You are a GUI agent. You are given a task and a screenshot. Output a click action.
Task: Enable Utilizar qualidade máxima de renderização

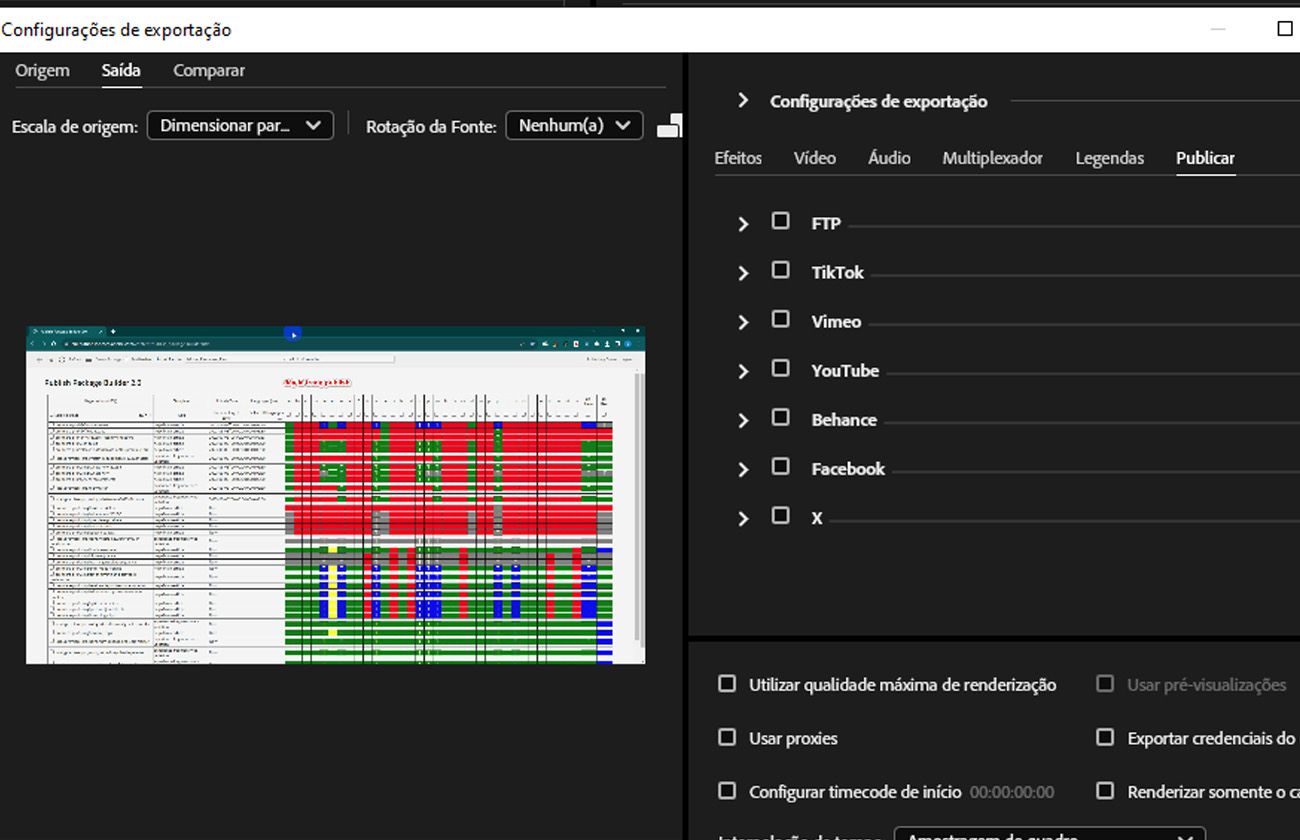tap(727, 684)
